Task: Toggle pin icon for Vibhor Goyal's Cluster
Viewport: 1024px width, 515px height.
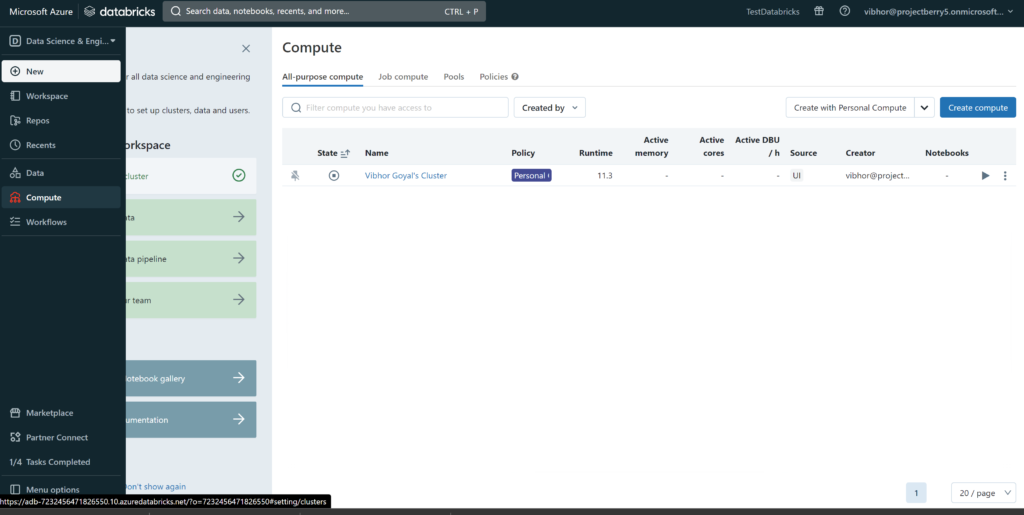Action: (x=295, y=176)
